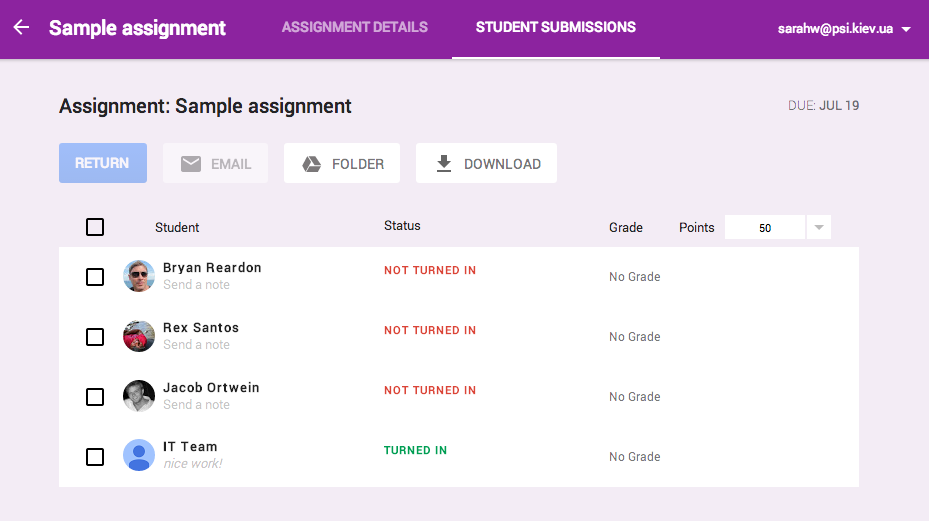Click the Email envelope icon

point(191,164)
